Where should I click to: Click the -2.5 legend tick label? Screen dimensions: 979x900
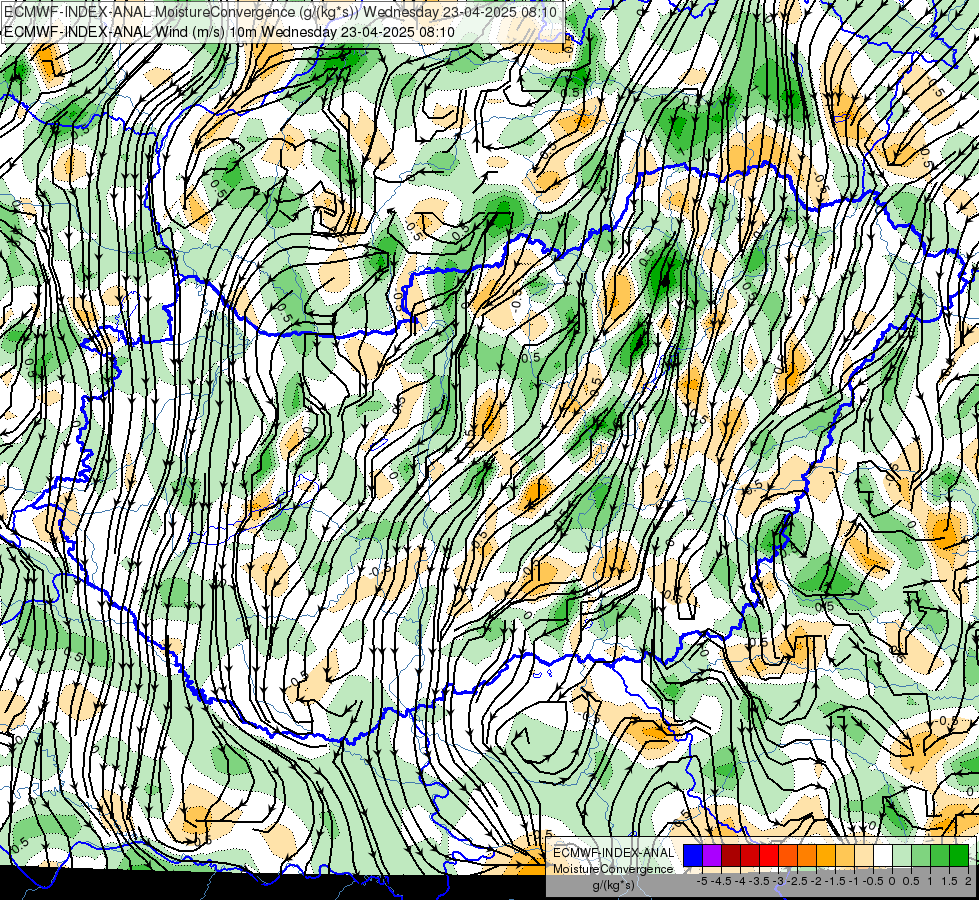797,881
